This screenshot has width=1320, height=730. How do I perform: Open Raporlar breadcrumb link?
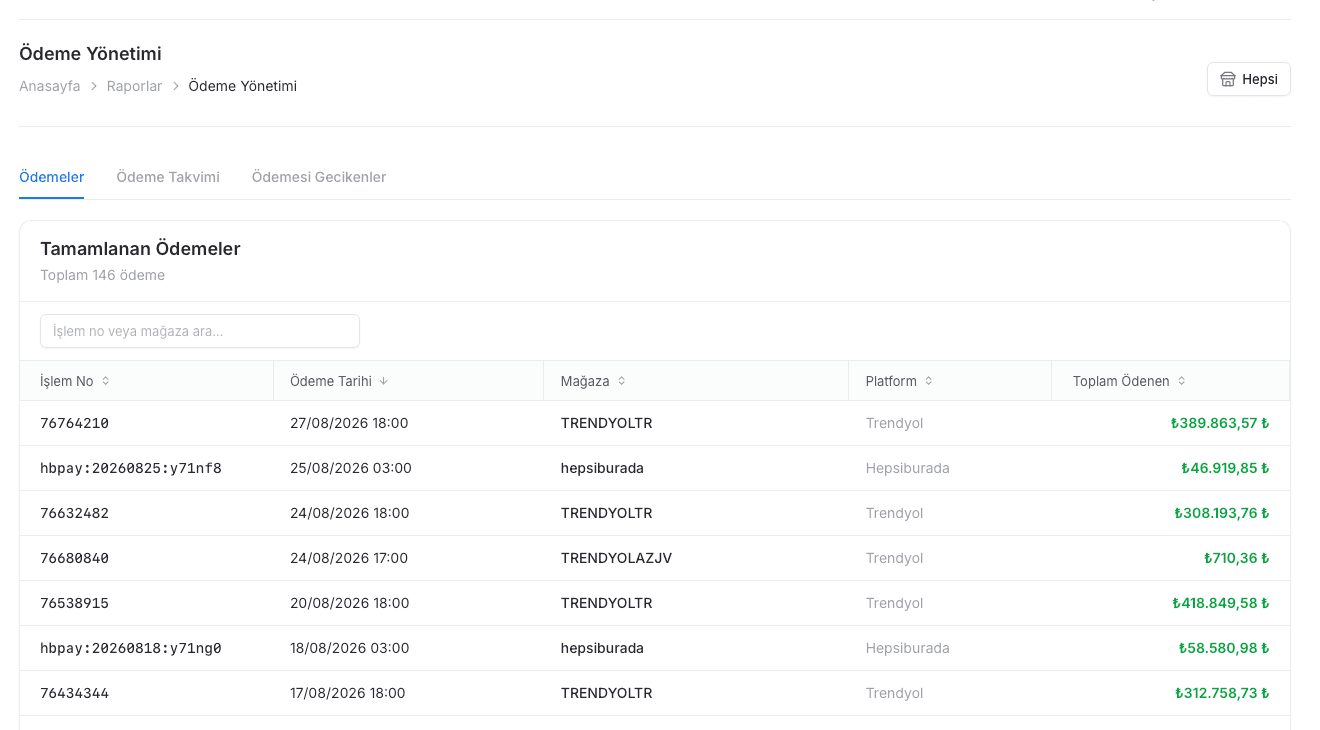click(134, 86)
